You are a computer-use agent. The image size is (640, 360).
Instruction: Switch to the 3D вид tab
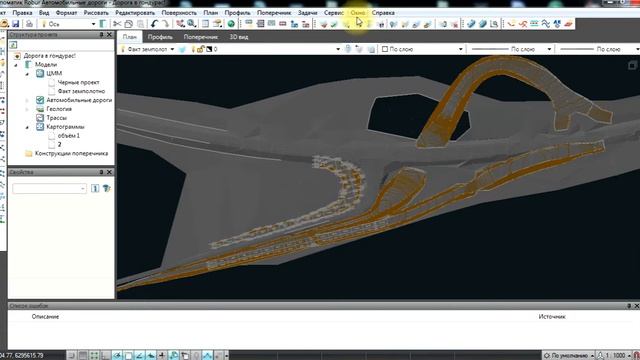(x=239, y=37)
